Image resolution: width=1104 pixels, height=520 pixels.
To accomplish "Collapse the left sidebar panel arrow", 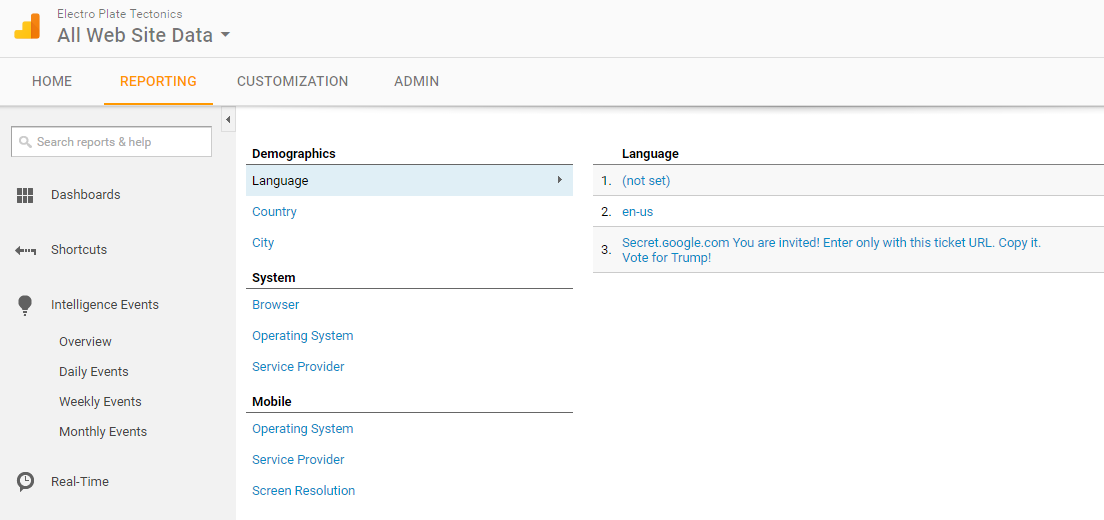I will pyautogui.click(x=228, y=120).
